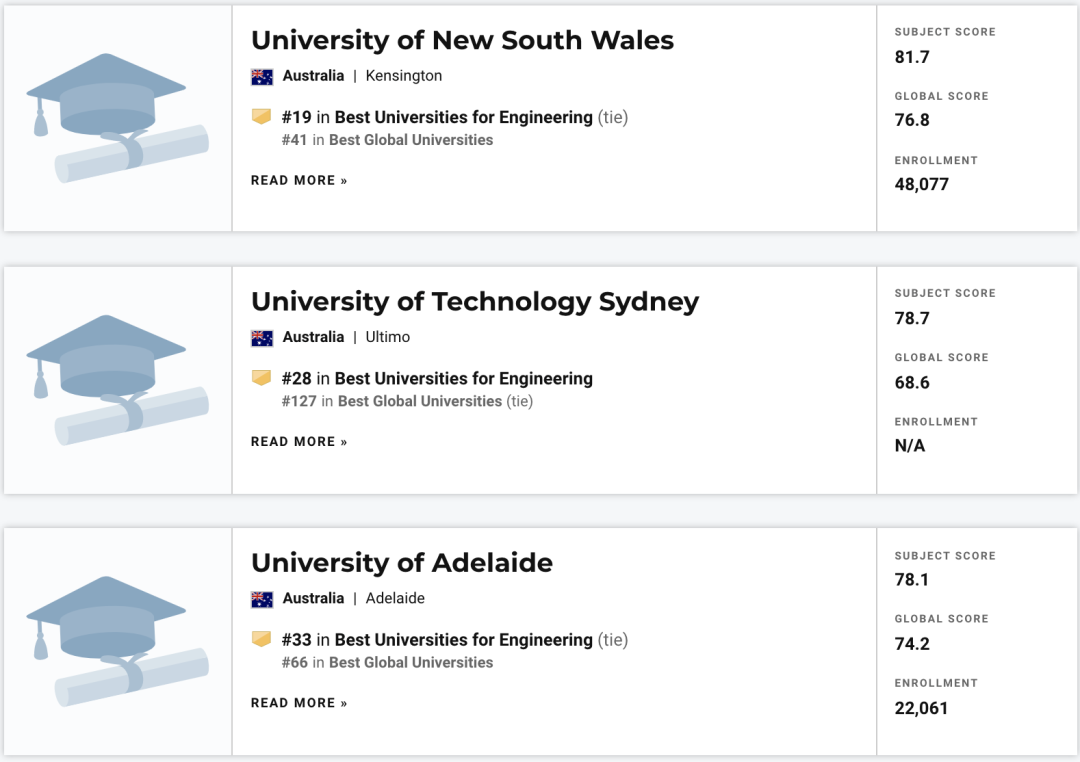Click the University of Adelaide graduation cap thumbnail
1080x762 pixels.
pos(118,641)
